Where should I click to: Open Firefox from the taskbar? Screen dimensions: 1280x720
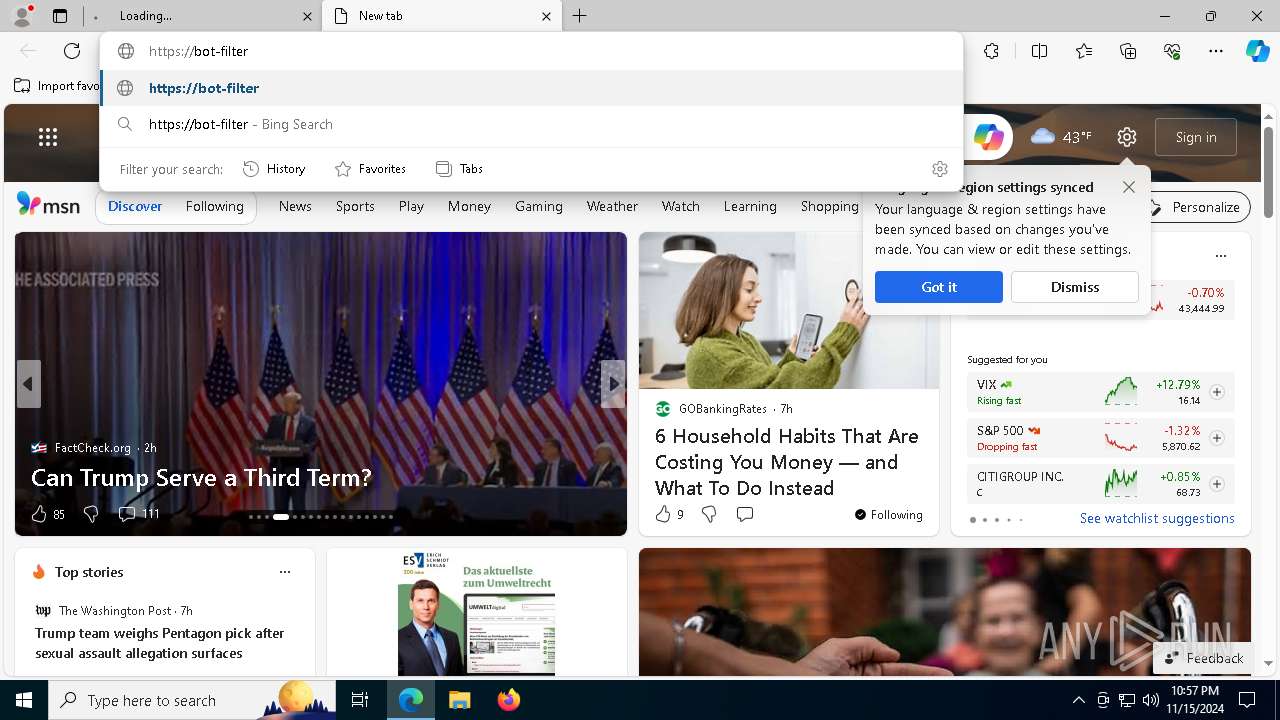point(509,700)
